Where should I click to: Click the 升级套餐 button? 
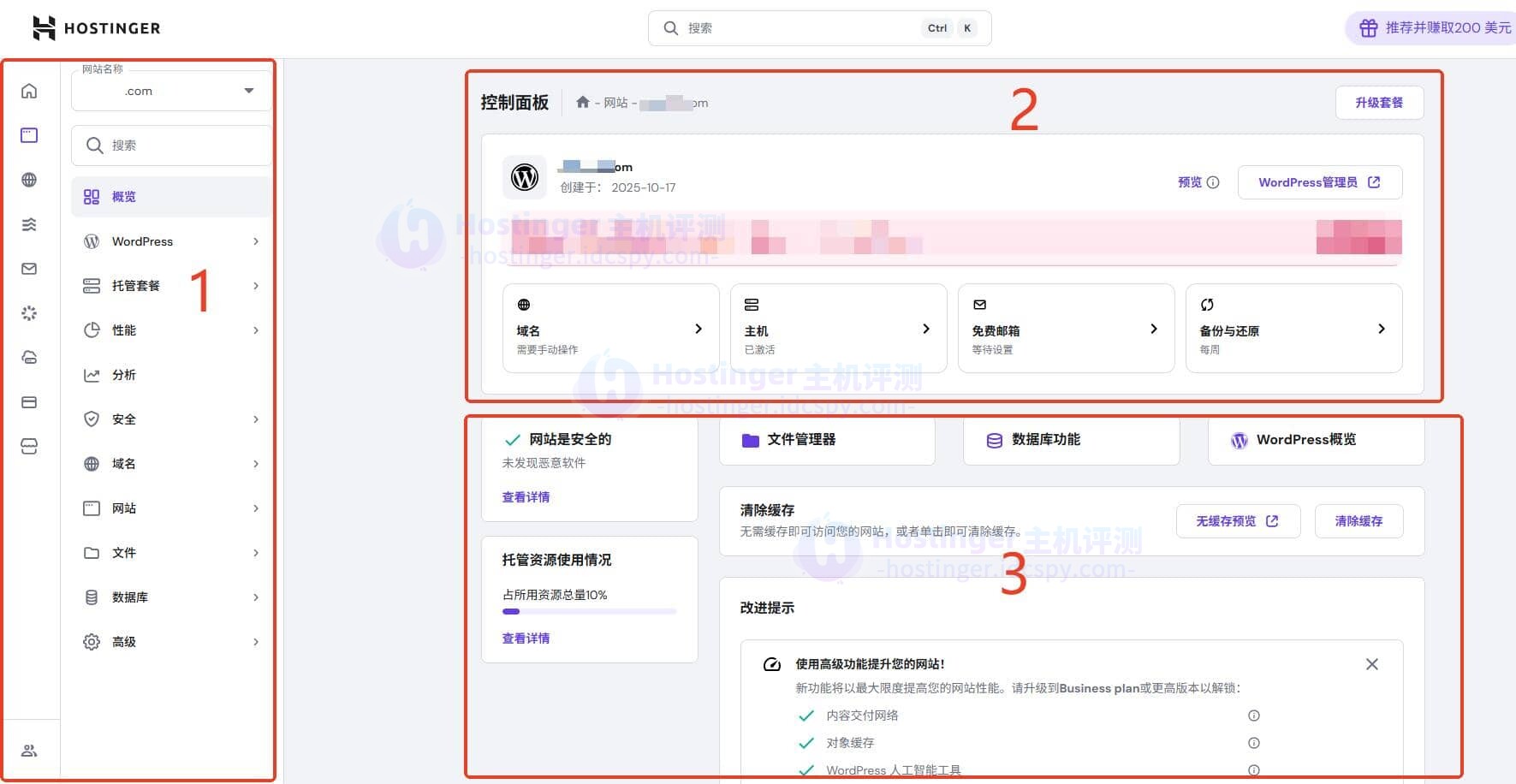tap(1378, 103)
